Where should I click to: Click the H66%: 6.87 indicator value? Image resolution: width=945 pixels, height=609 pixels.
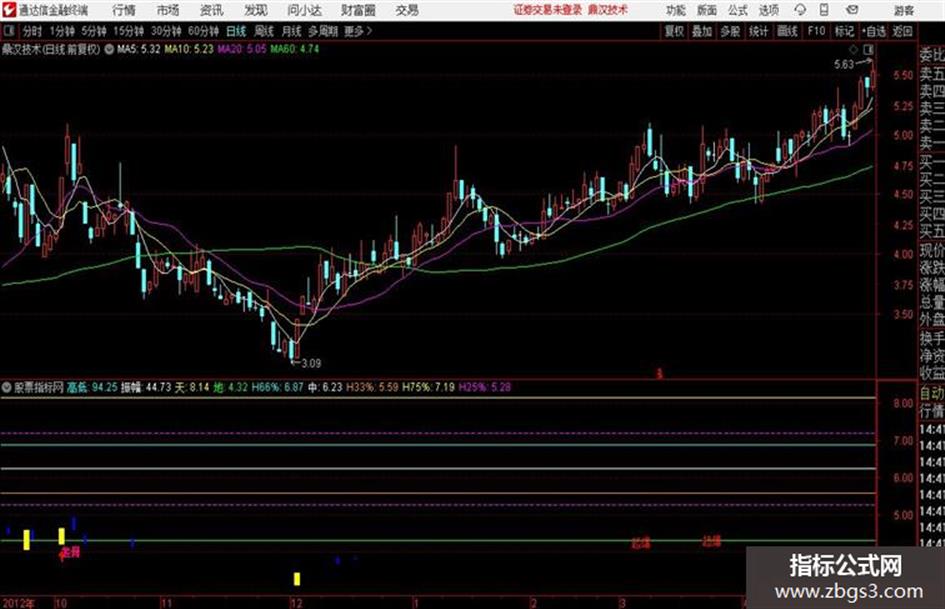click(277, 387)
